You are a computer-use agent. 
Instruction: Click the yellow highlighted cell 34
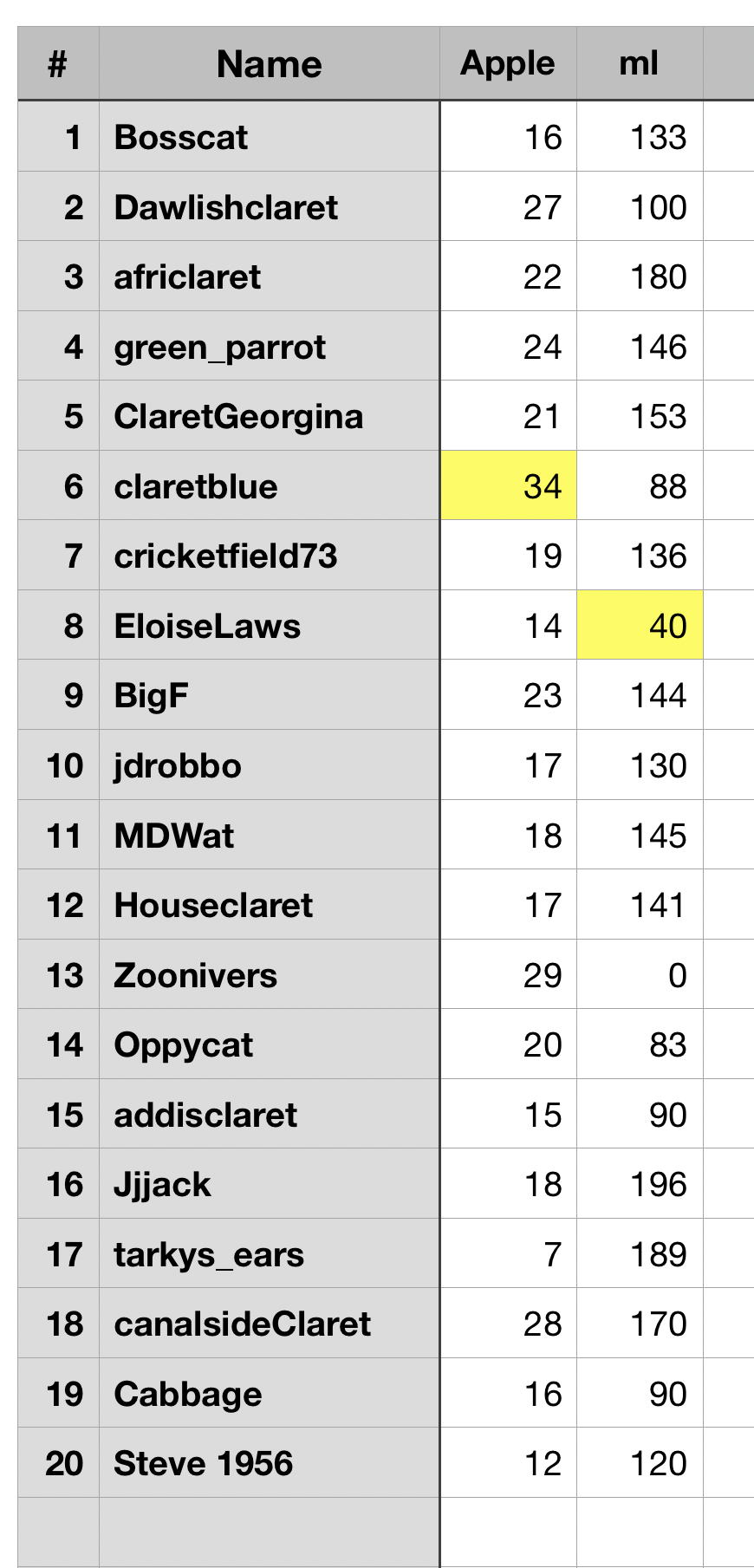click(509, 486)
